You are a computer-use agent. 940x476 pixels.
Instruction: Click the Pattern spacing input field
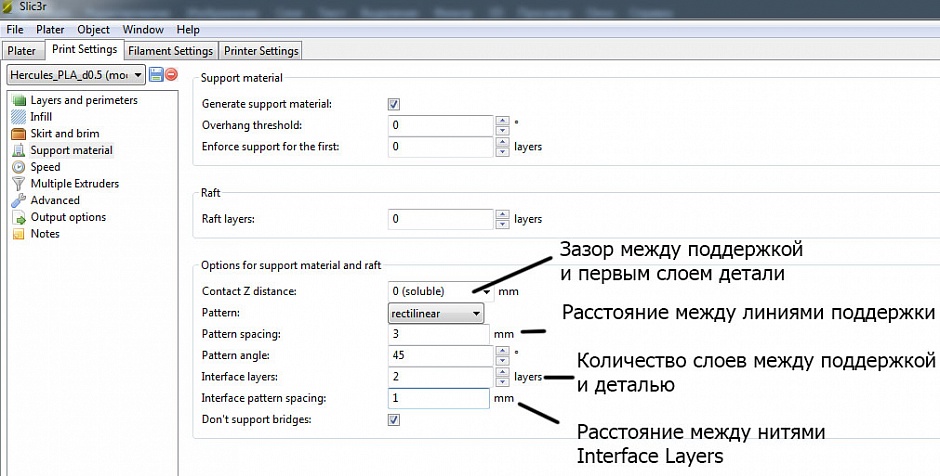pyautogui.click(x=439, y=335)
